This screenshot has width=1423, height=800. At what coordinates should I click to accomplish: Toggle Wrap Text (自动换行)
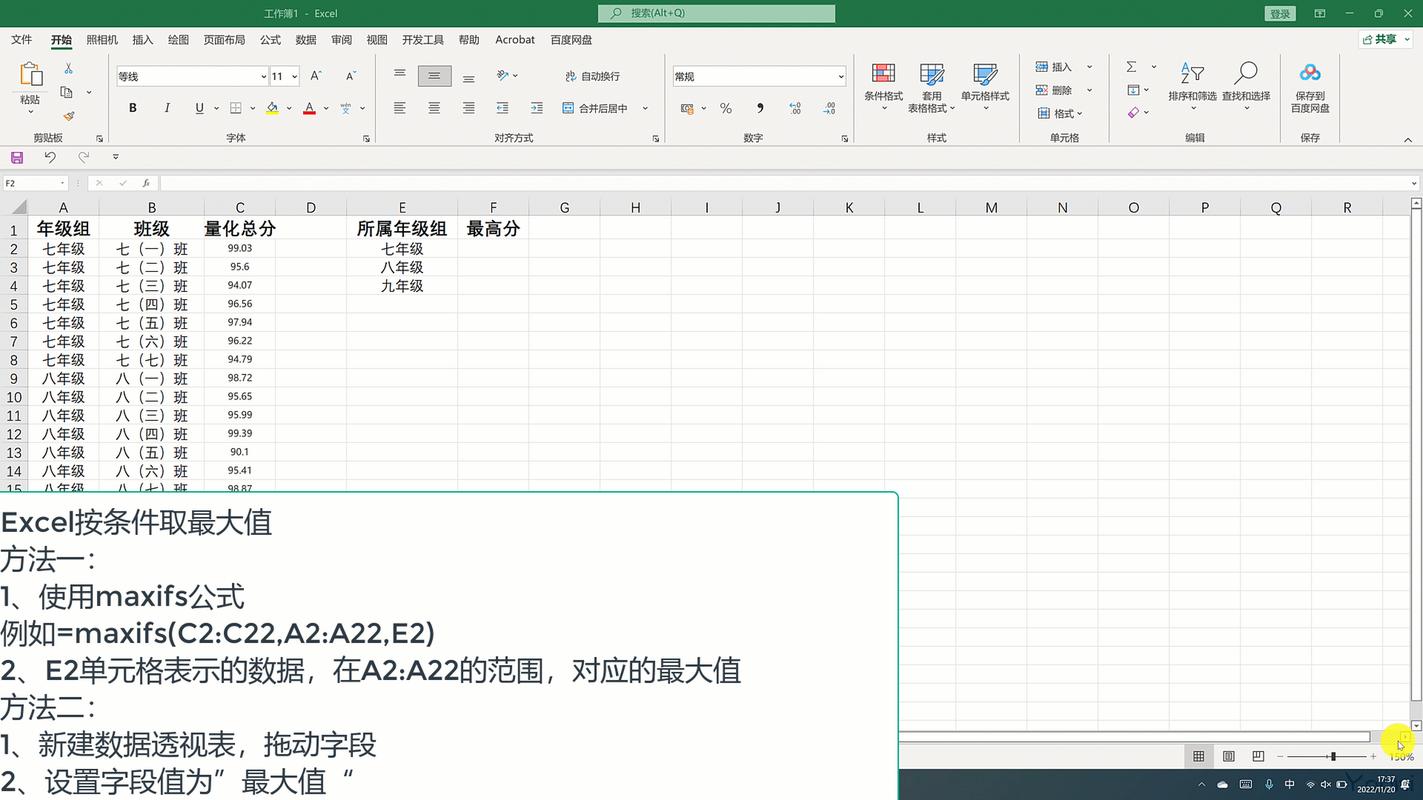(x=593, y=76)
